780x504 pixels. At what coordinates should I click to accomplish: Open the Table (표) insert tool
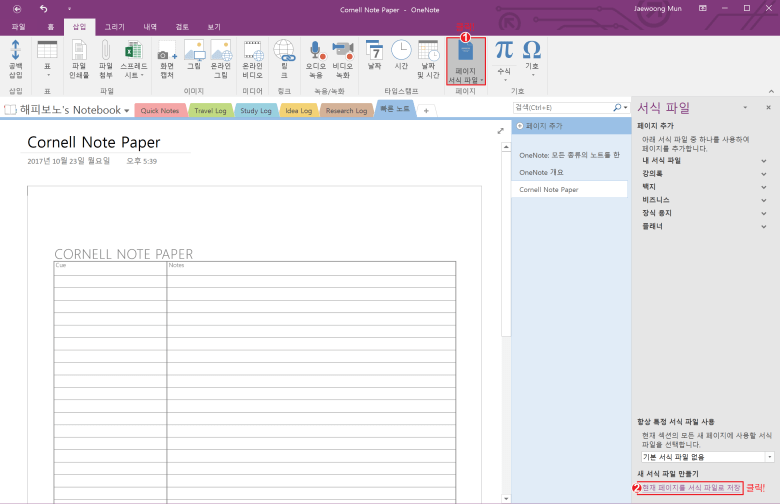[47, 59]
